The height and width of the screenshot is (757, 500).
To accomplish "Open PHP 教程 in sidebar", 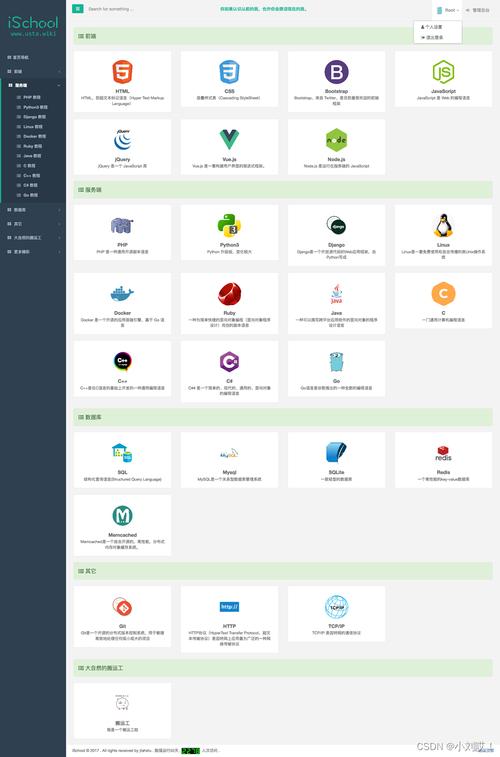I will click(33, 98).
